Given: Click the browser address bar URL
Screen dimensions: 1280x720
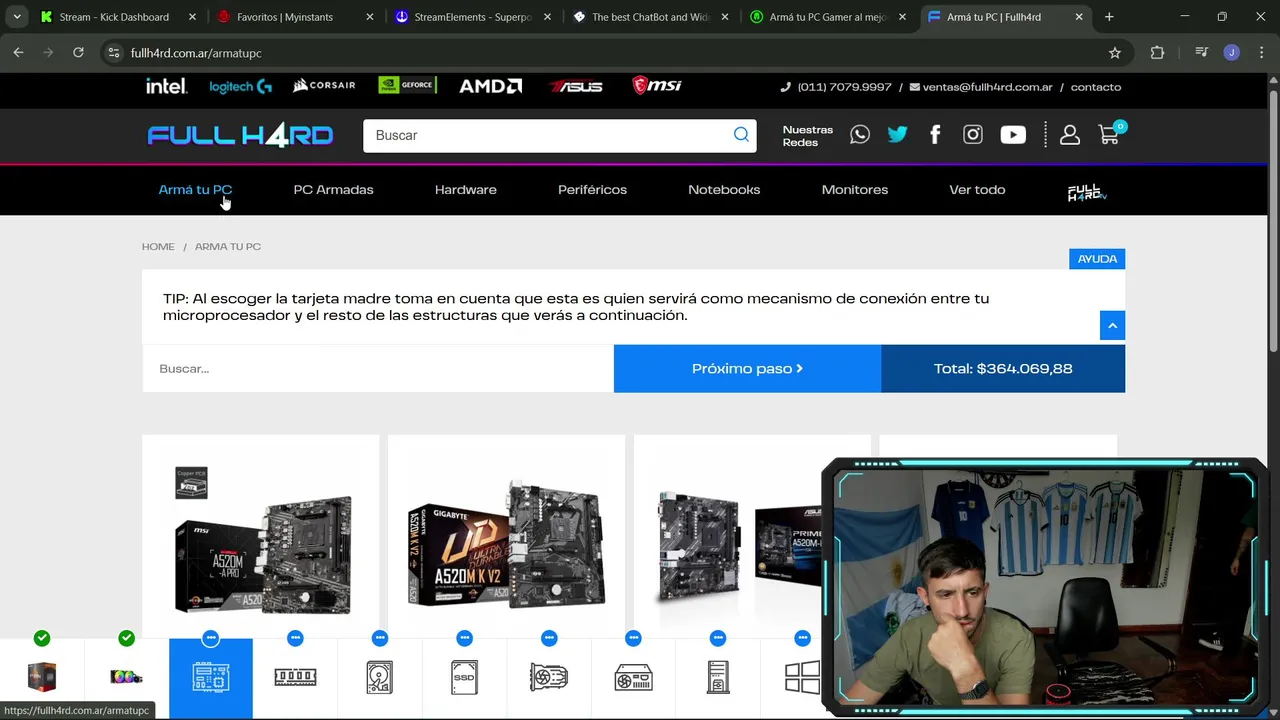Looking at the screenshot, I should 196,53.
